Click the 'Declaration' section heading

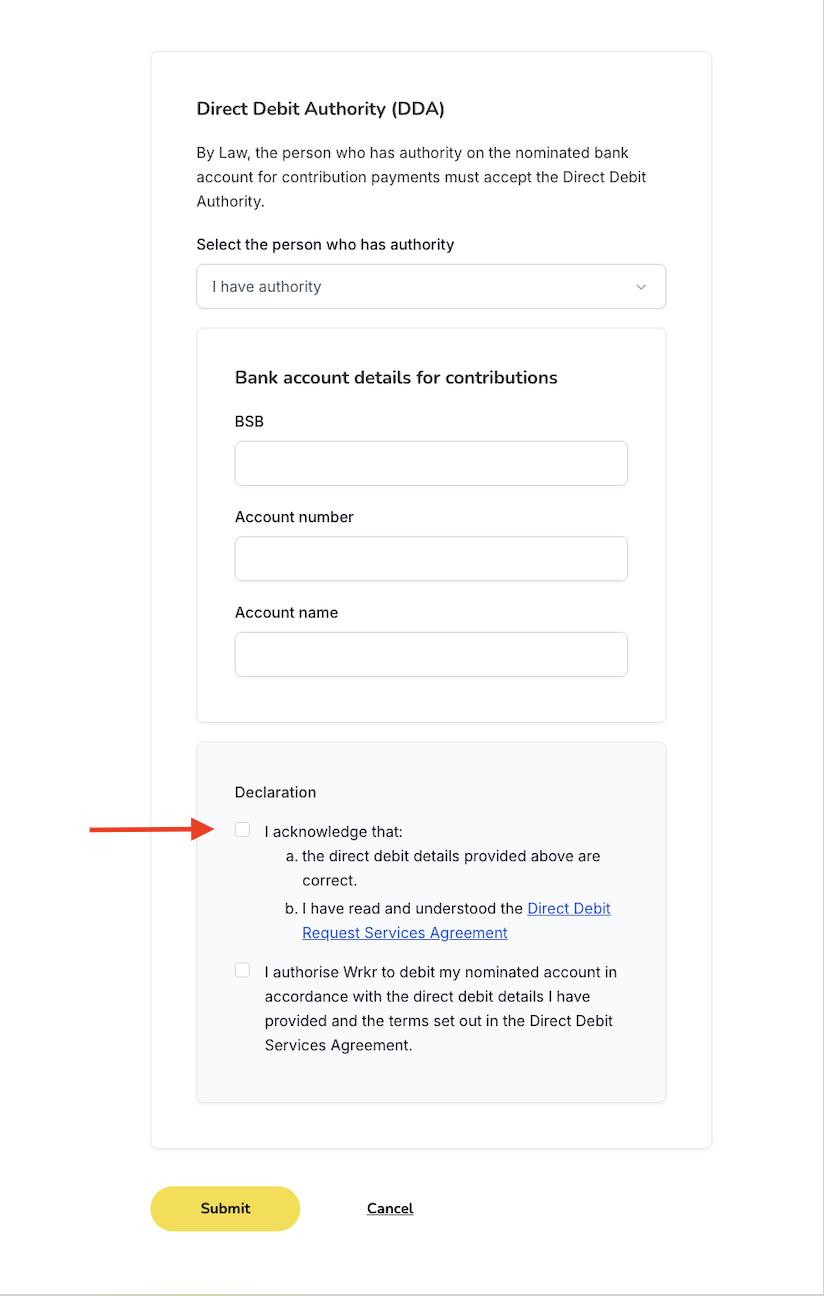click(275, 792)
